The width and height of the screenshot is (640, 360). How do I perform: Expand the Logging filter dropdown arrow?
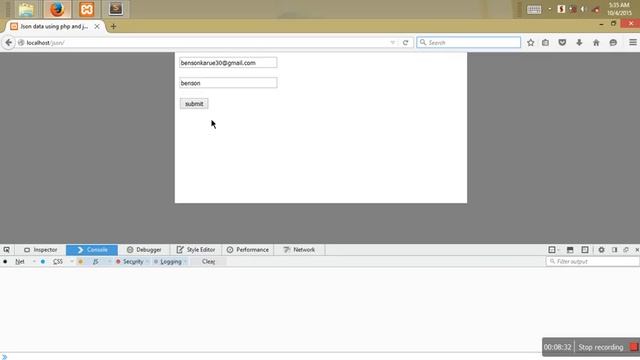pyautogui.click(x=185, y=262)
